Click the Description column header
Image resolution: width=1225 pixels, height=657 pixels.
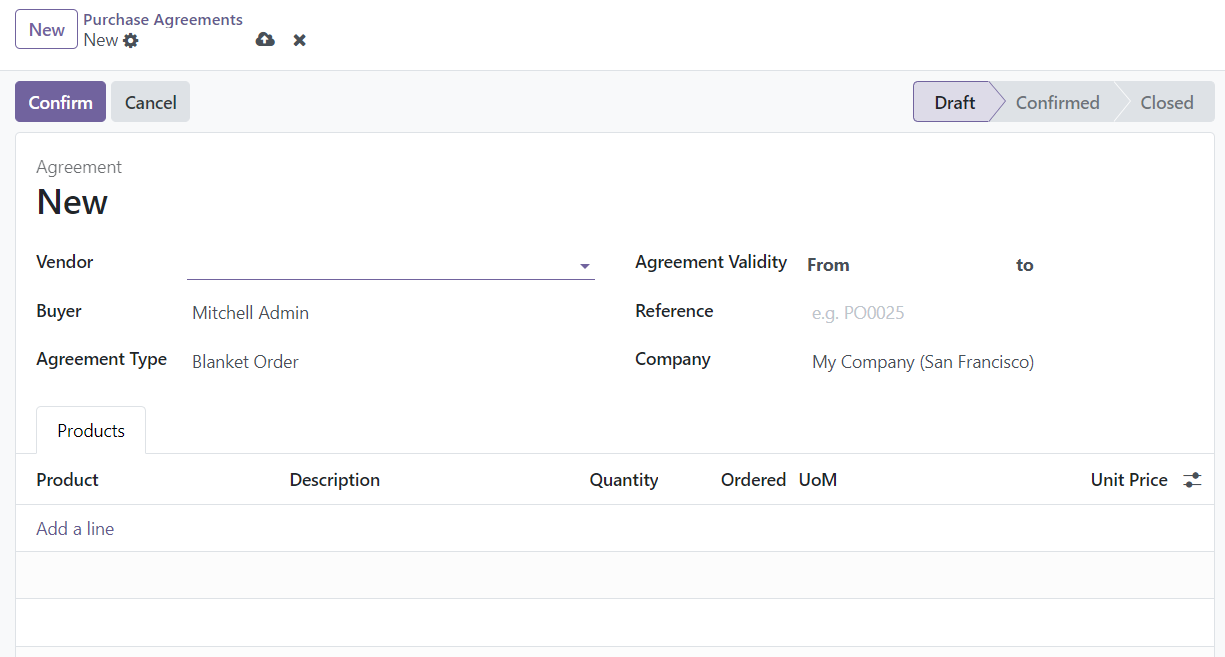335,480
